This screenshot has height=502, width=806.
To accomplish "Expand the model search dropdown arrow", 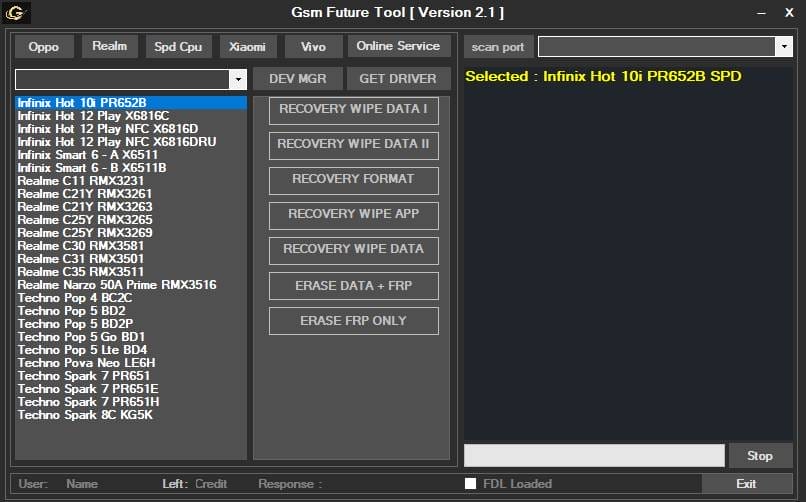I will [238, 80].
